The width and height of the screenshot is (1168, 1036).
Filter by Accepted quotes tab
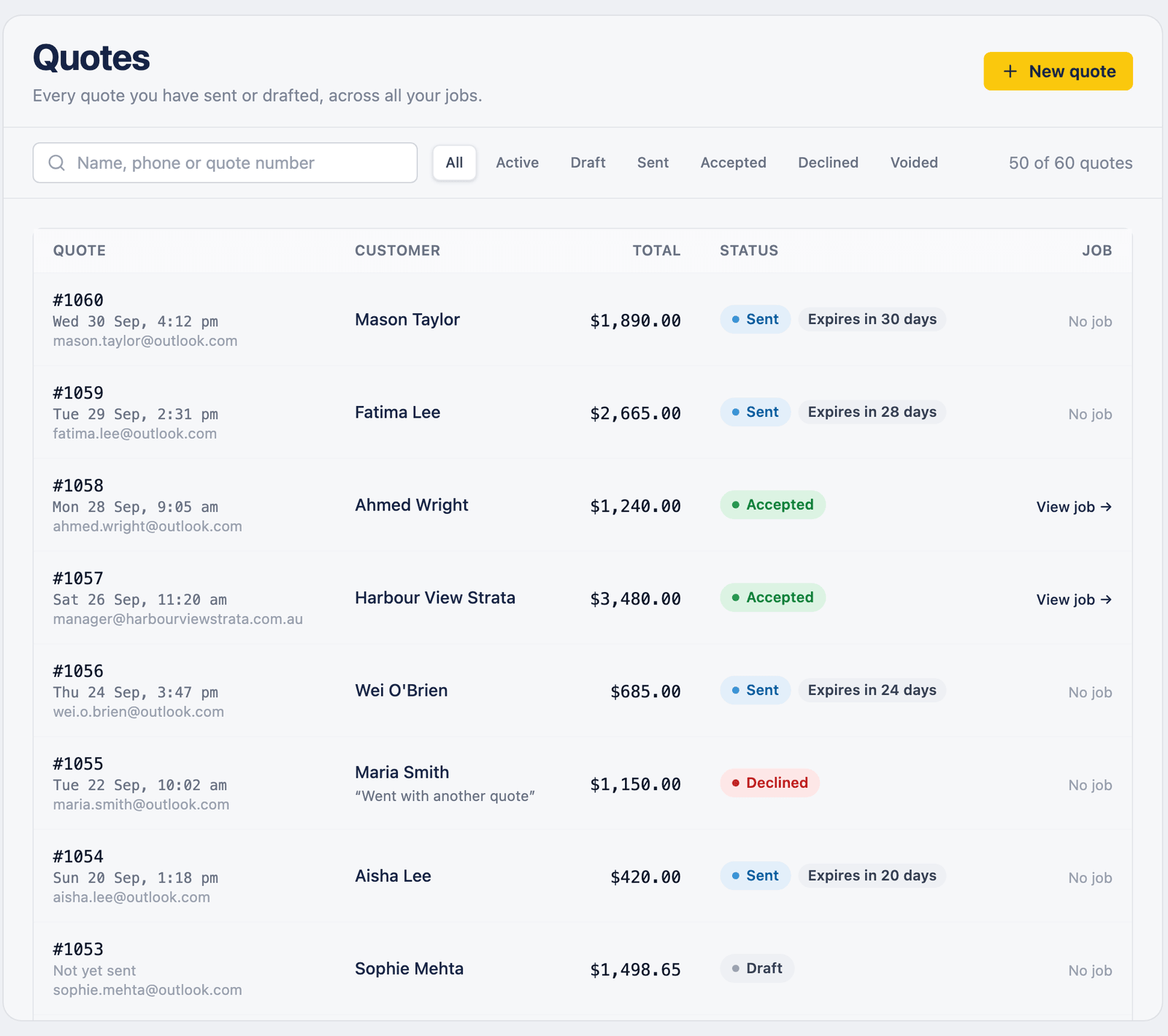click(733, 163)
